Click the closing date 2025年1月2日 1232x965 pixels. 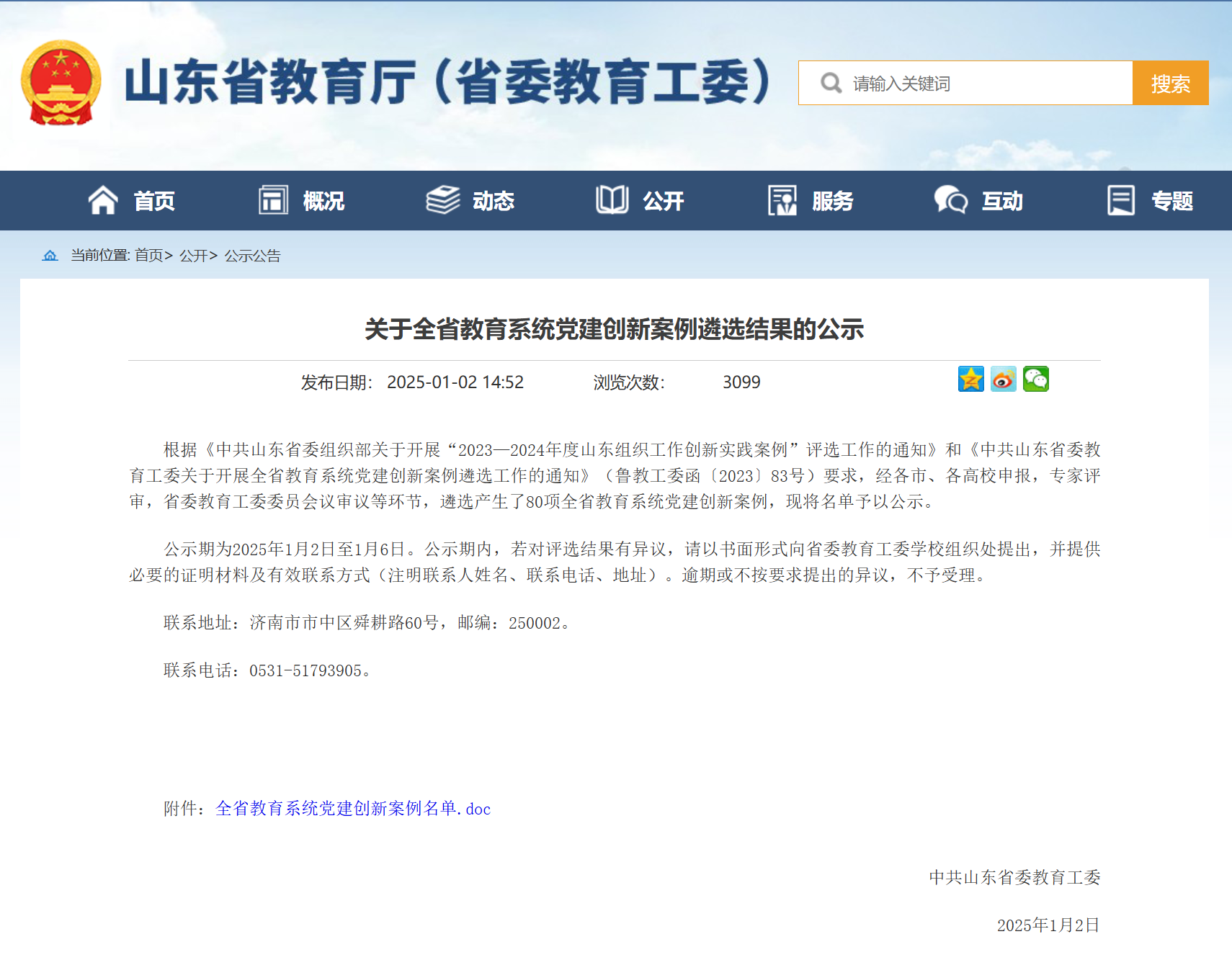(1048, 925)
